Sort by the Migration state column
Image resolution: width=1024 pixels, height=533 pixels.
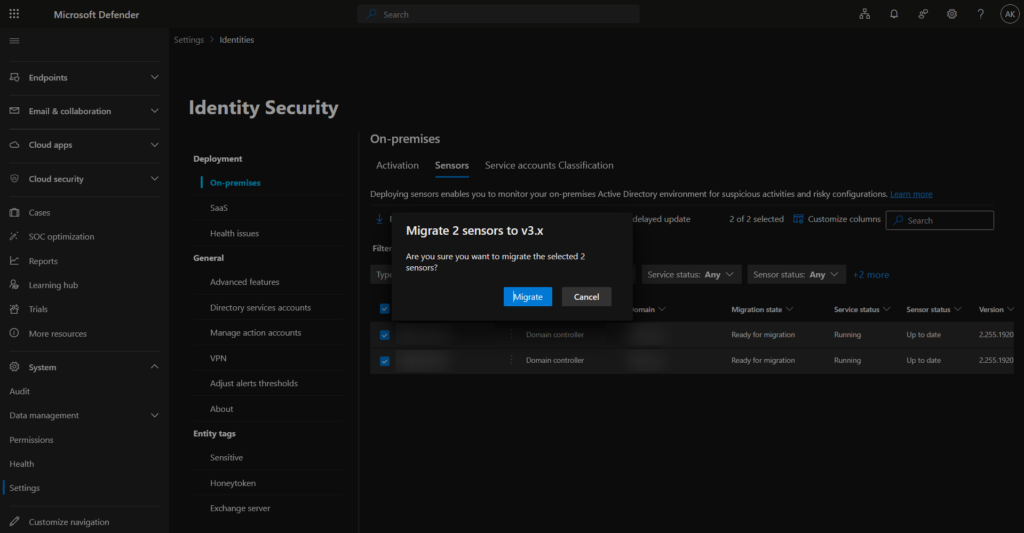click(x=761, y=310)
